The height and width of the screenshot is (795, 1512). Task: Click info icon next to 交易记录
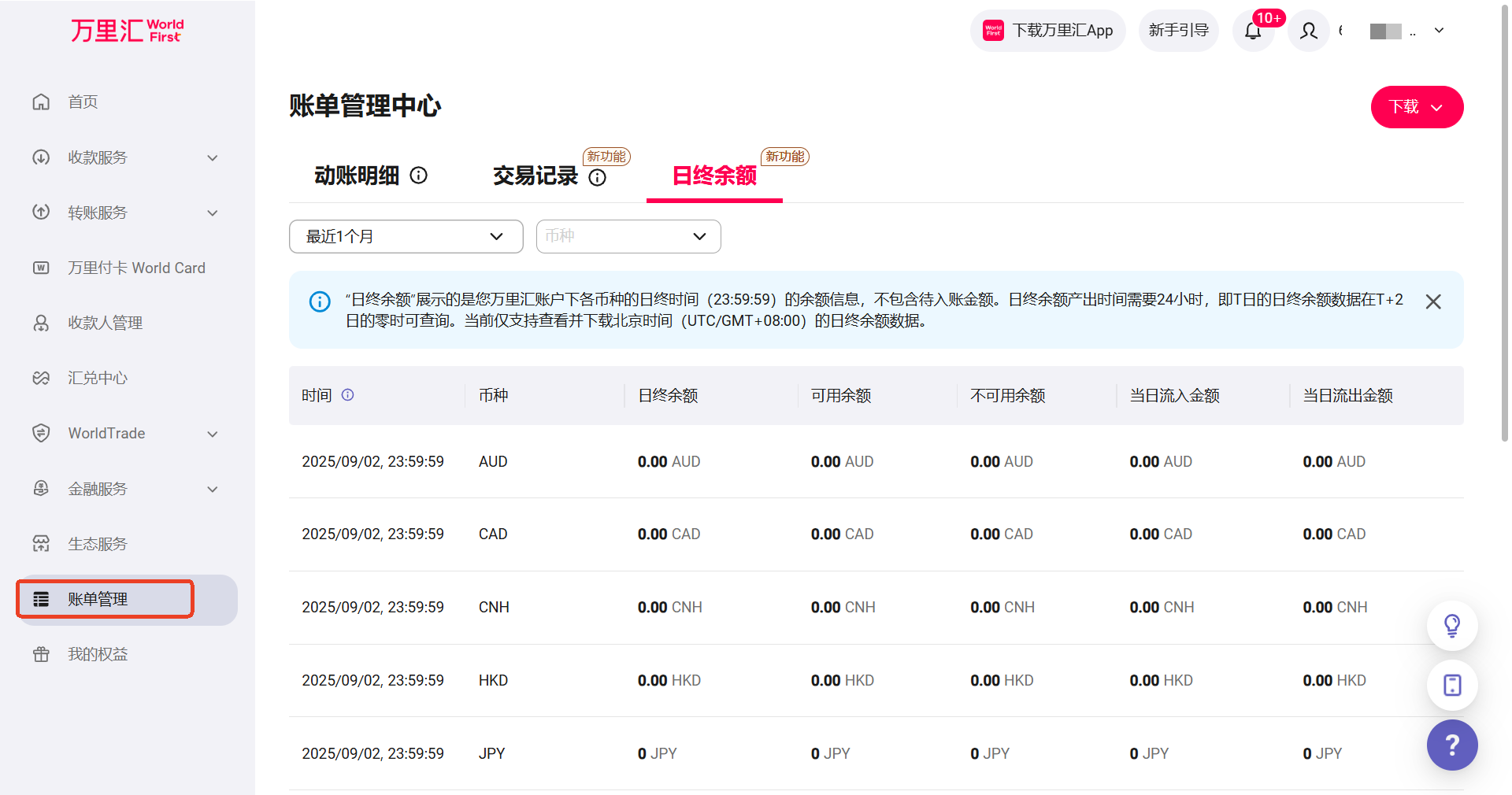(x=598, y=177)
